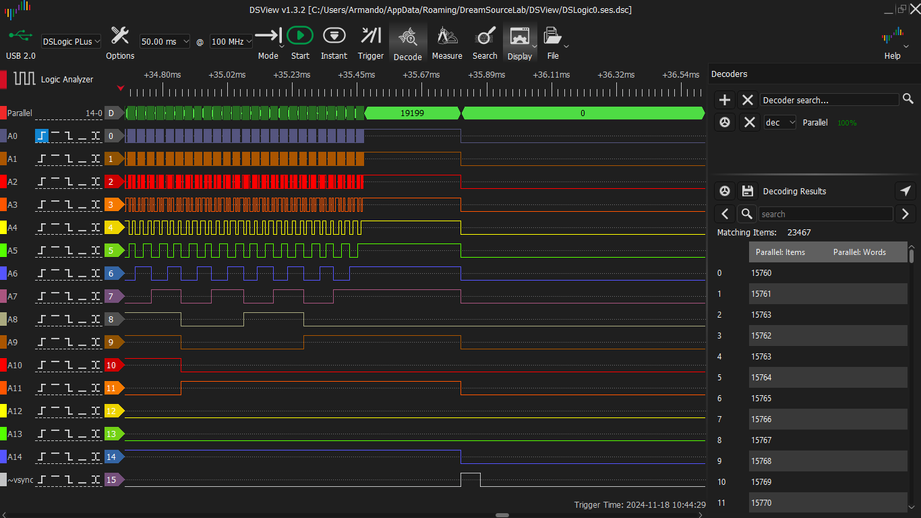This screenshot has width=921, height=518.
Task: Click the Parallel: Items column header
Action: coord(780,252)
